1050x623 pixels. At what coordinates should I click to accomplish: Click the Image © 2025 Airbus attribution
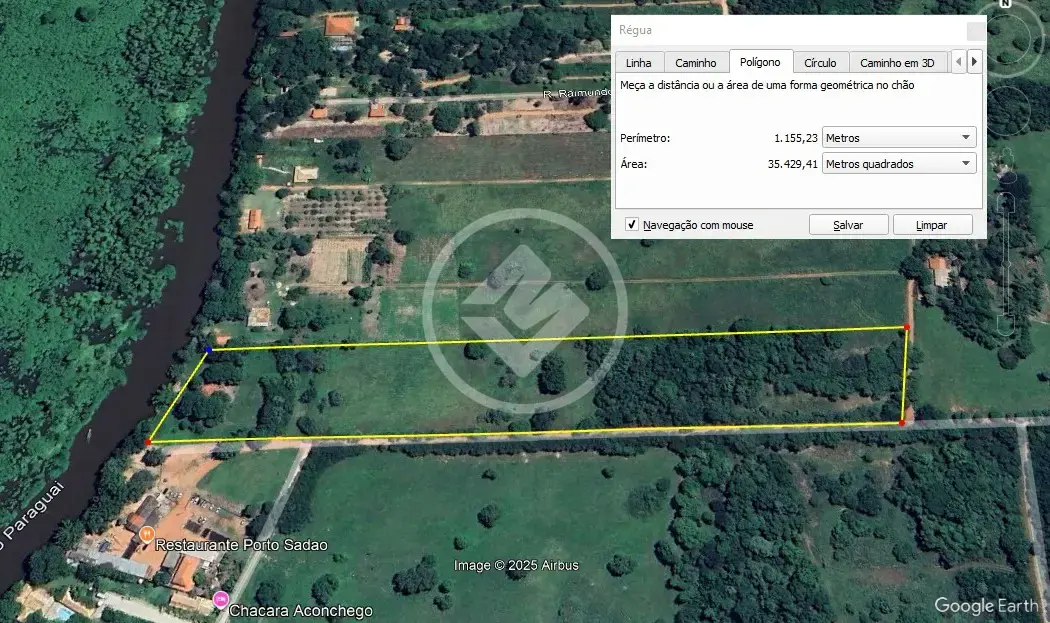pos(516,565)
